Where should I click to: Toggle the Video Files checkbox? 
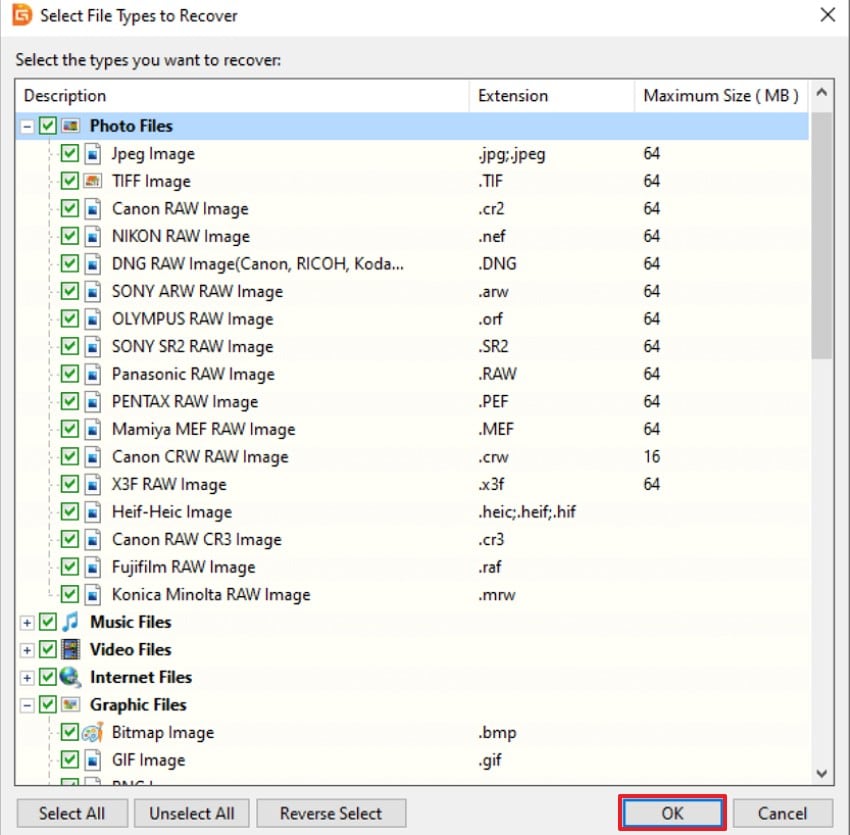coord(48,650)
